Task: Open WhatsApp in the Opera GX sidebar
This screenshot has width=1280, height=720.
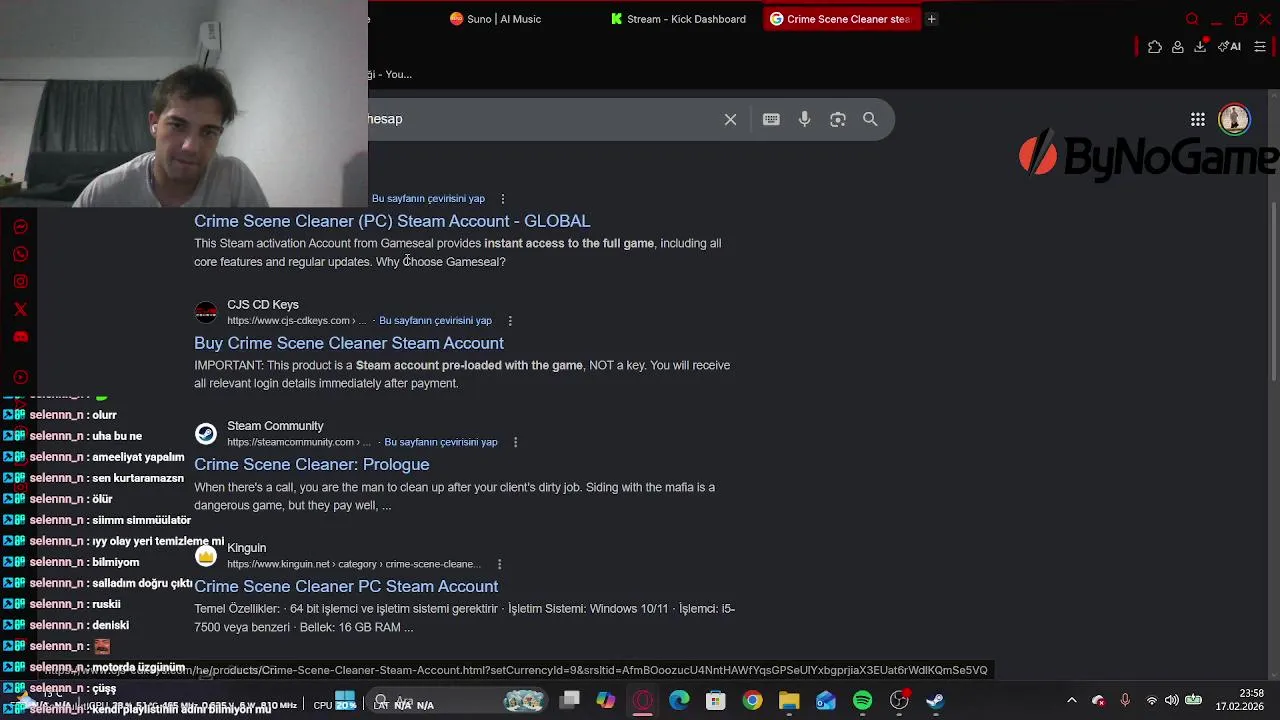Action: (x=20, y=254)
